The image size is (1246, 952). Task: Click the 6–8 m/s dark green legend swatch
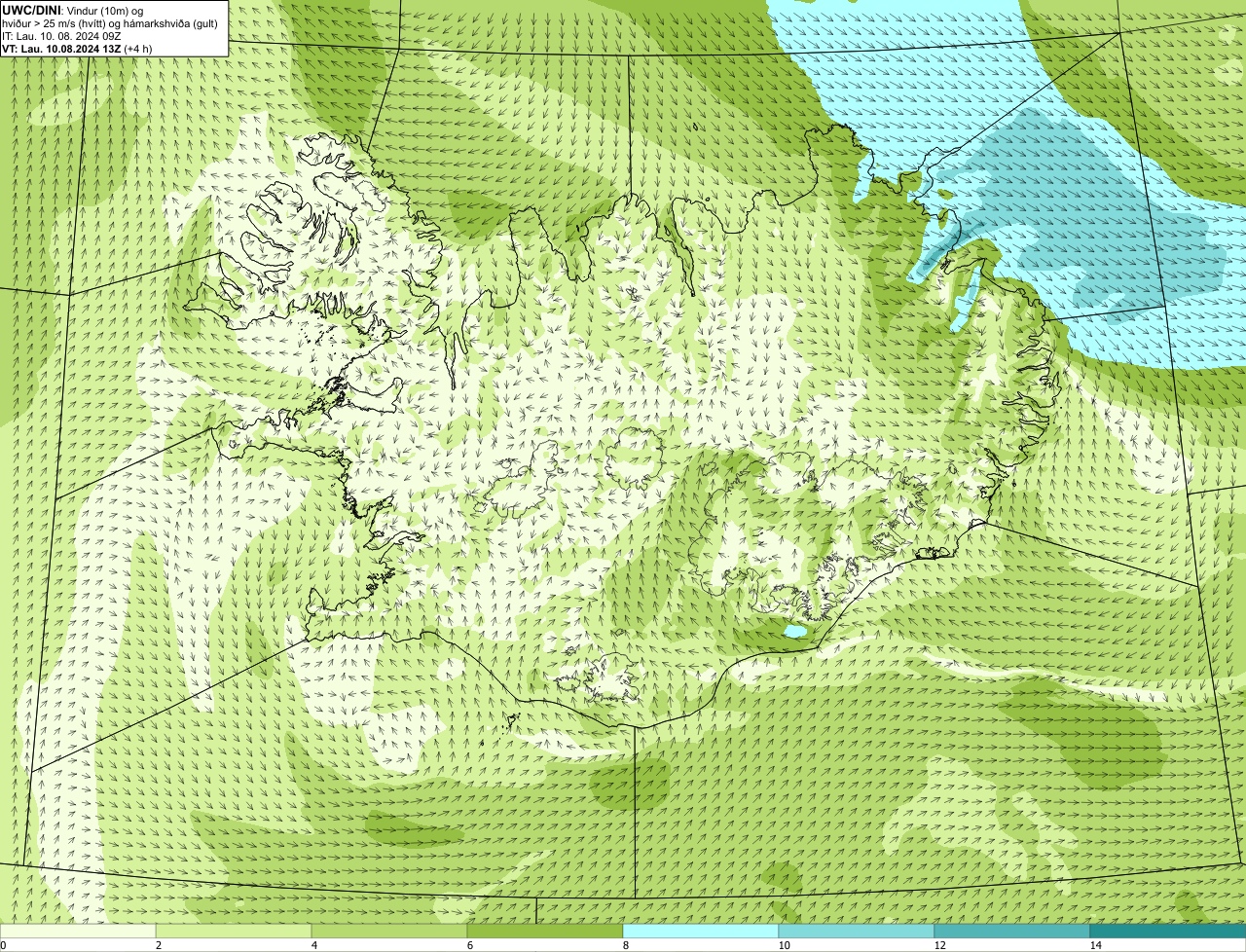click(x=545, y=931)
